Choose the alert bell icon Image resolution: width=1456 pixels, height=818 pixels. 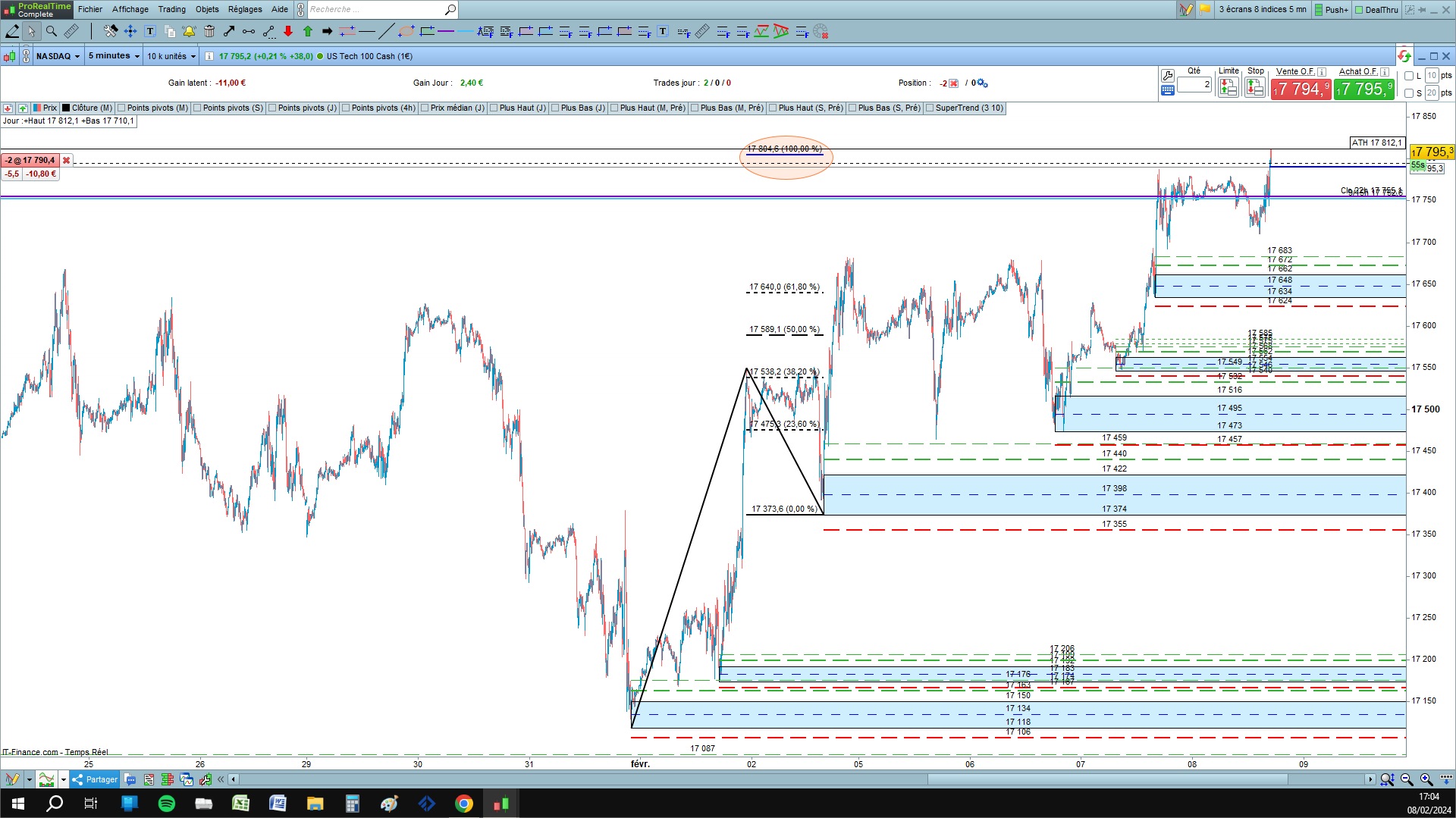(x=189, y=31)
